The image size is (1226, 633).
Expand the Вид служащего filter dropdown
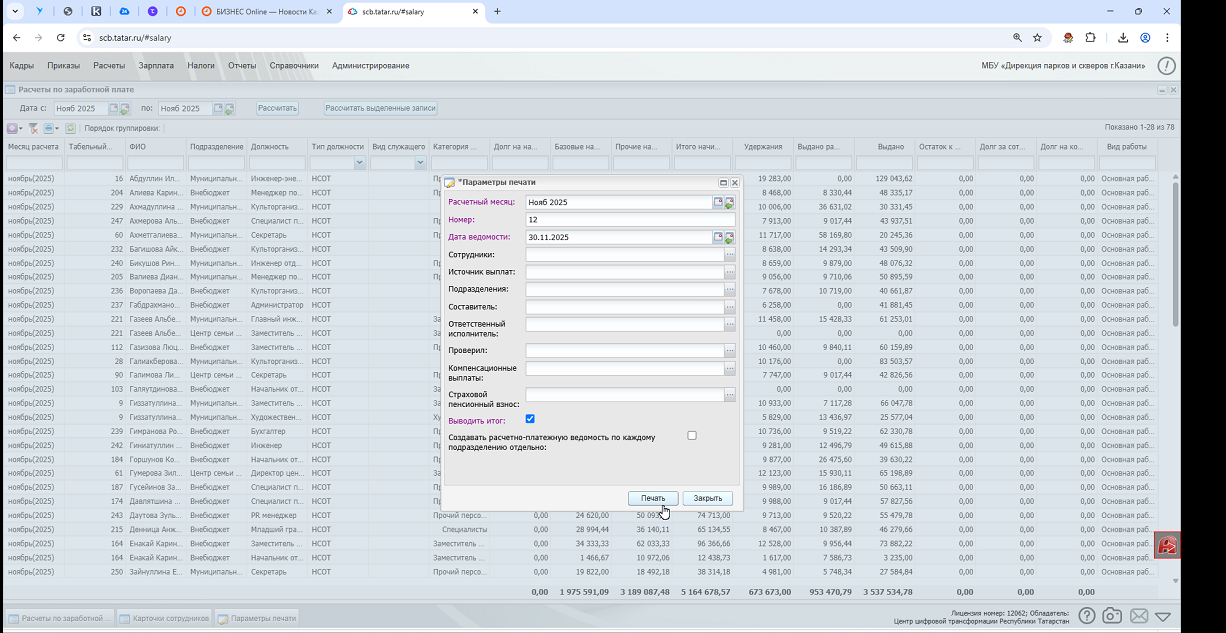point(420,163)
